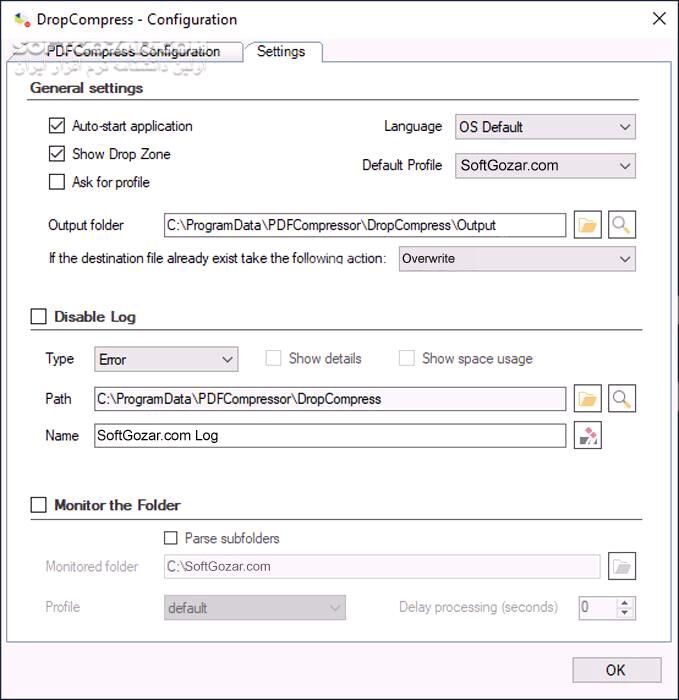The image size is (679, 700).
Task: Open the Language dropdown
Action: tap(545, 127)
